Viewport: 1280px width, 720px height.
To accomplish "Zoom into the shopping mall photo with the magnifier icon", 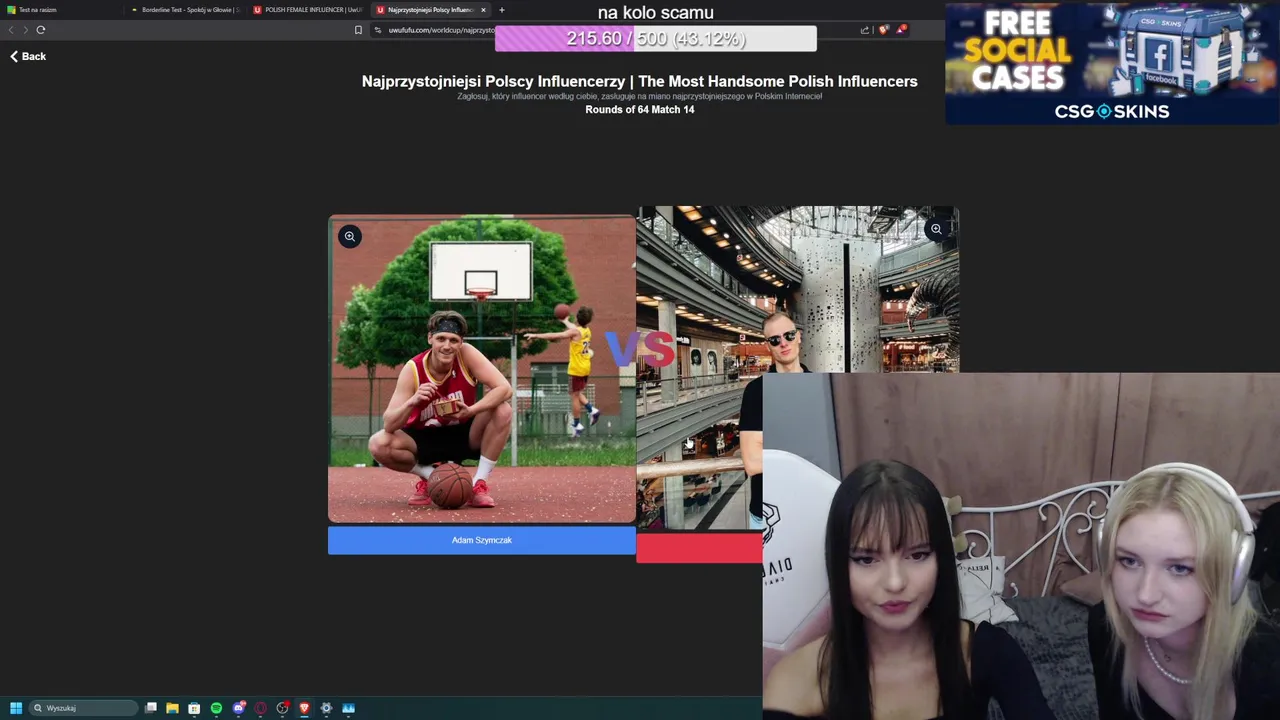I will click(x=936, y=229).
